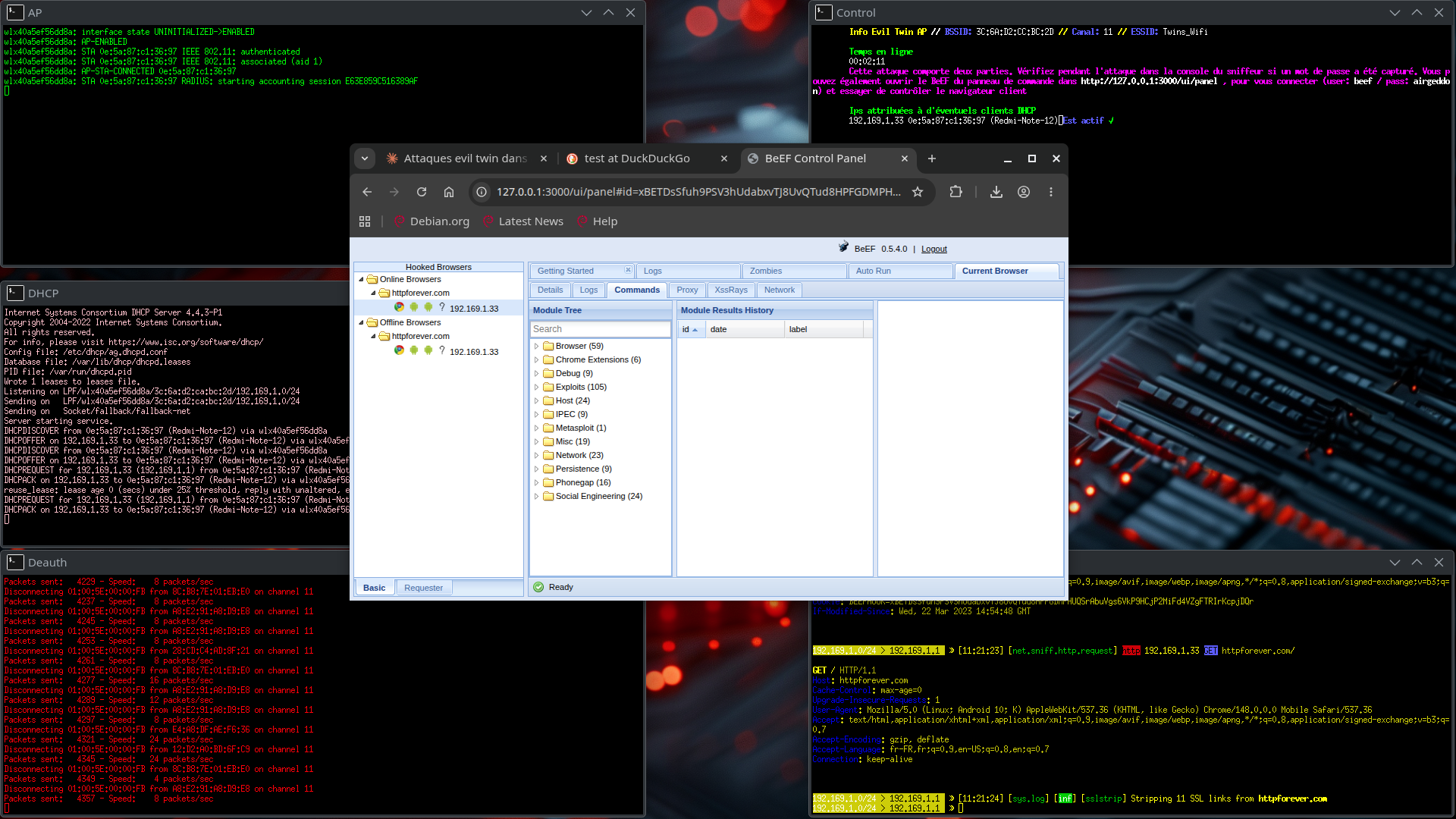This screenshot has width=1456, height=819.
Task: Bookmark this page with star icon
Action: click(x=918, y=192)
